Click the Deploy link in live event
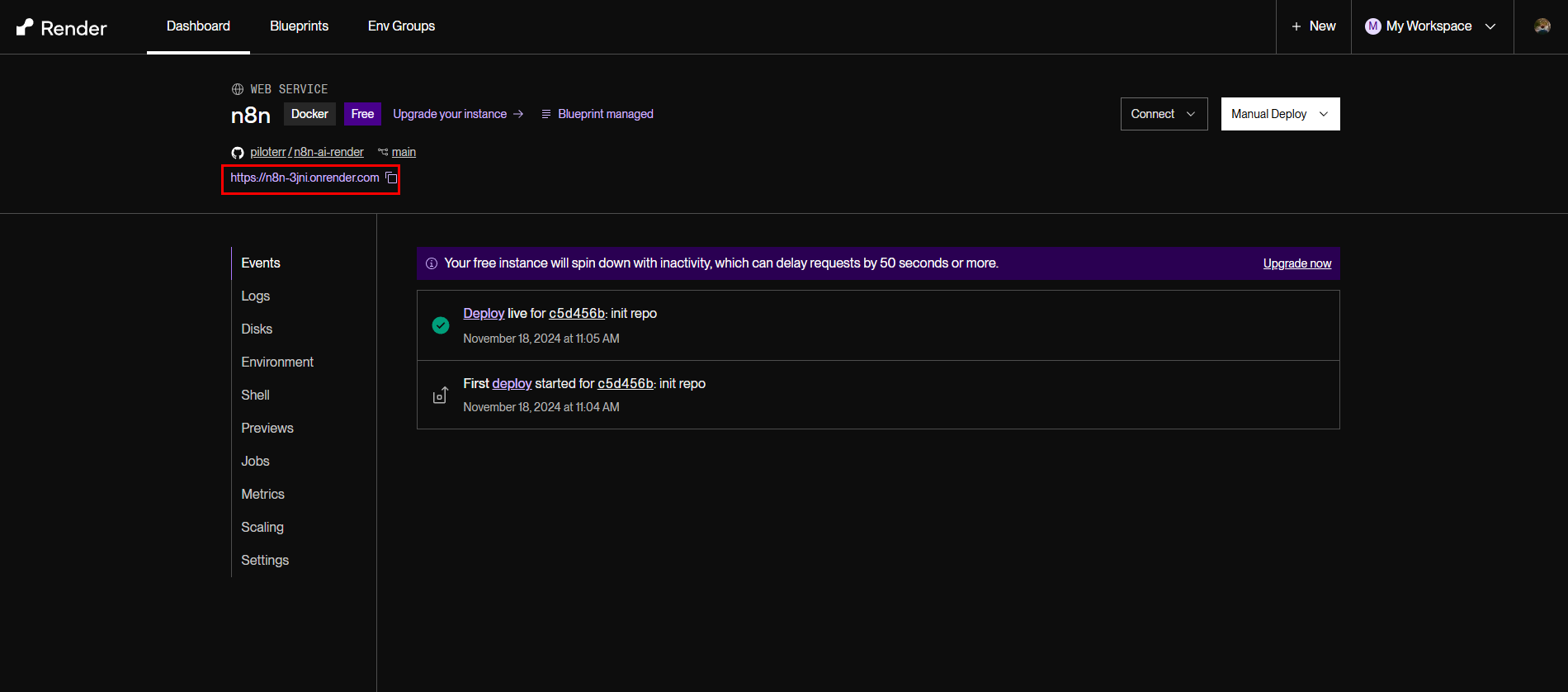1568x692 pixels. pos(484,314)
